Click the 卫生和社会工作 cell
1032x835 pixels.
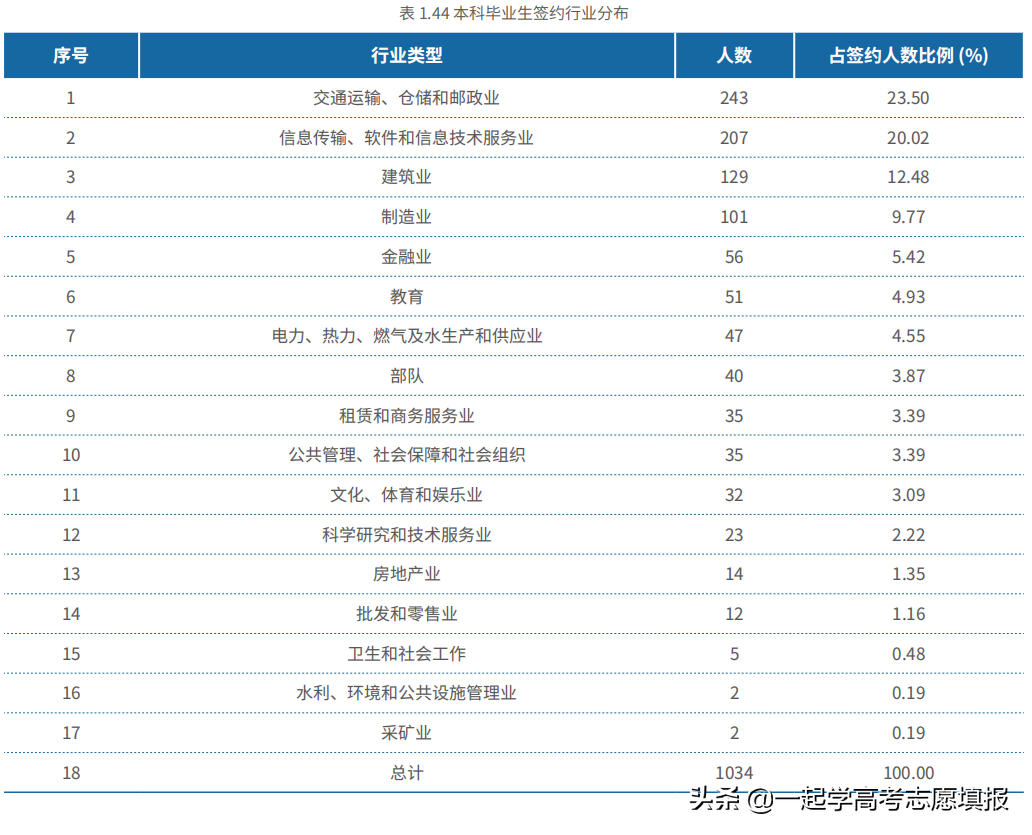[406, 653]
